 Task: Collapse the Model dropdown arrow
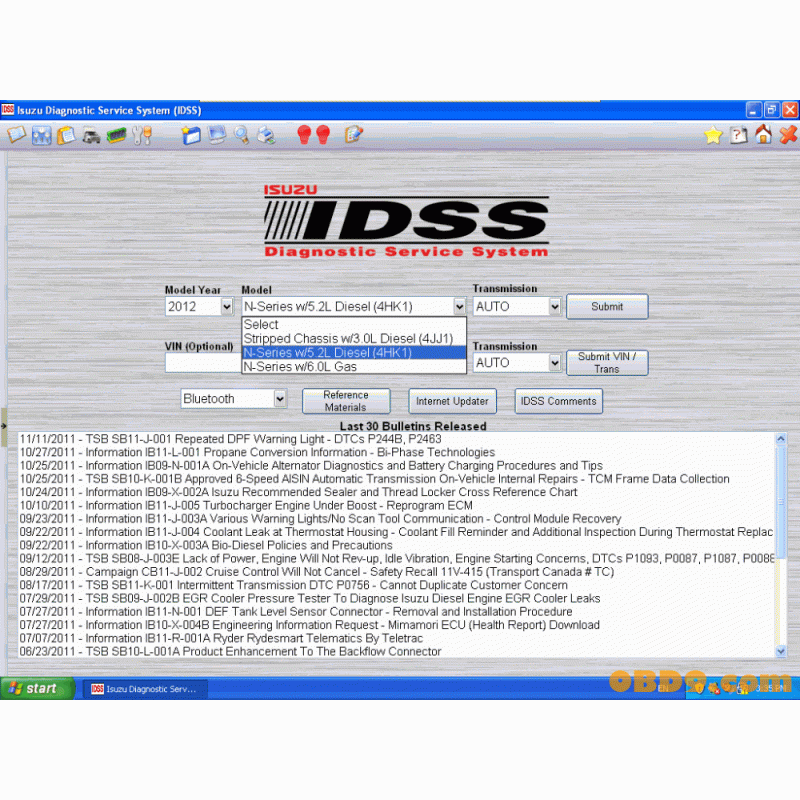coord(459,307)
